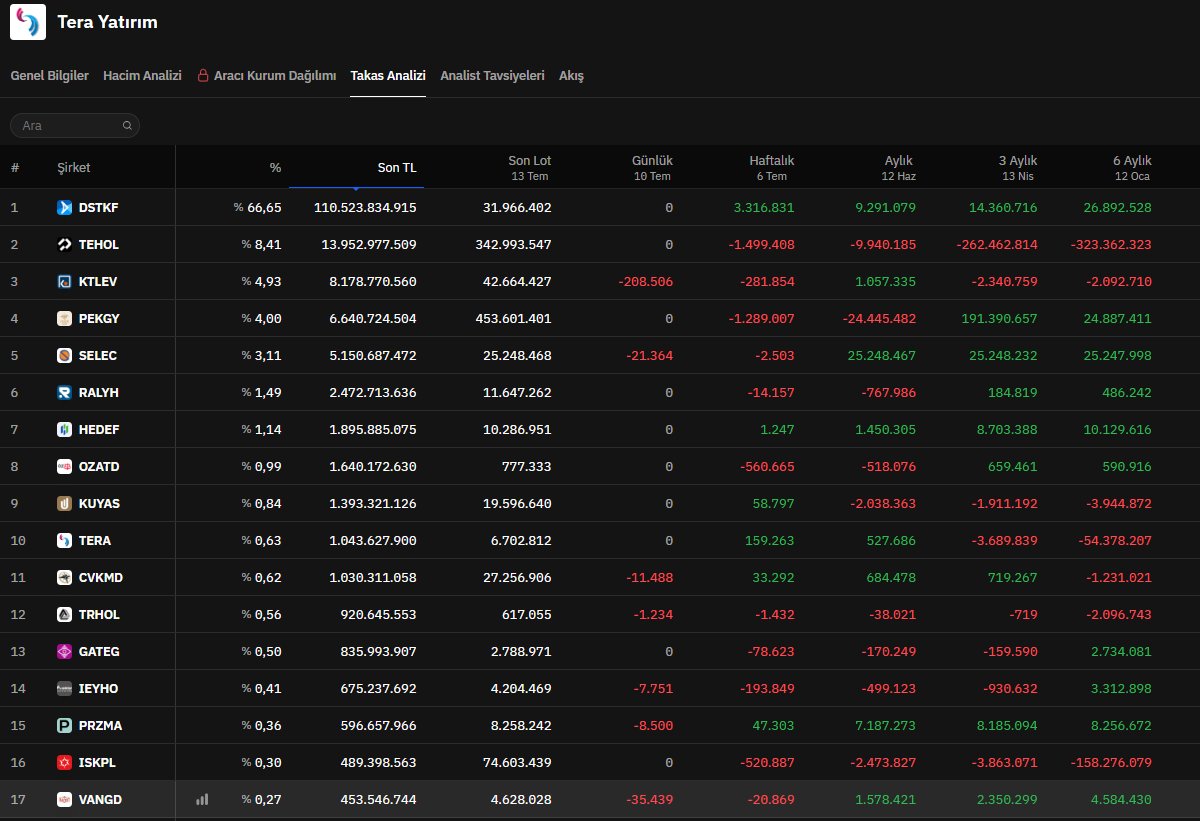Click the TEHOL company logo icon

[x=65, y=245]
